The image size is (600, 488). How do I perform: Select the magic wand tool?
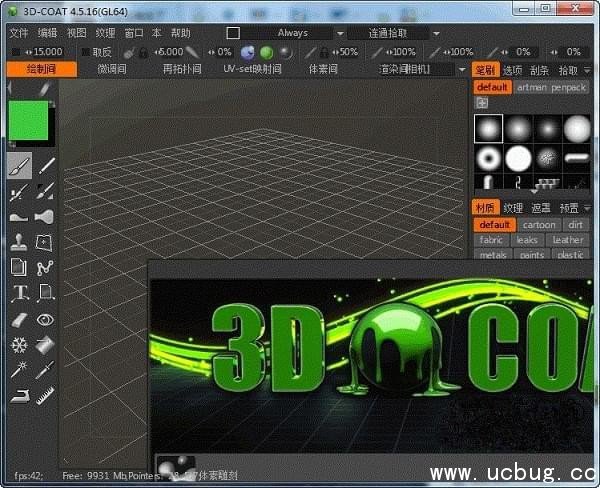[19, 370]
